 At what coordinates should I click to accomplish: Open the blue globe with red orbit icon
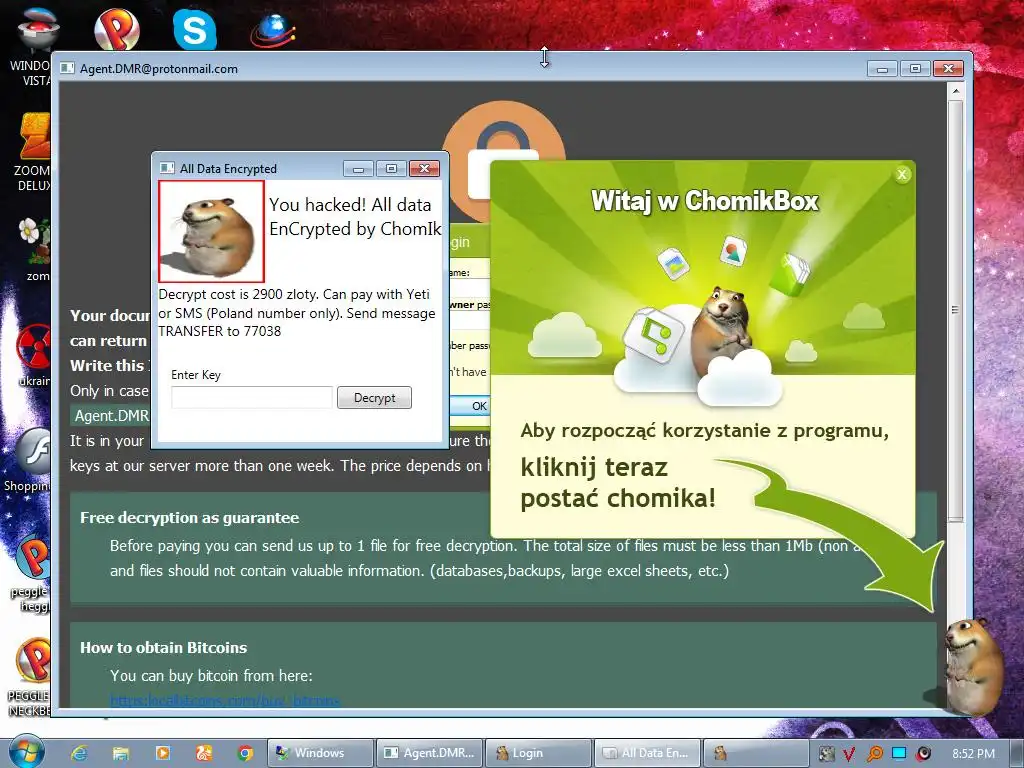272,30
